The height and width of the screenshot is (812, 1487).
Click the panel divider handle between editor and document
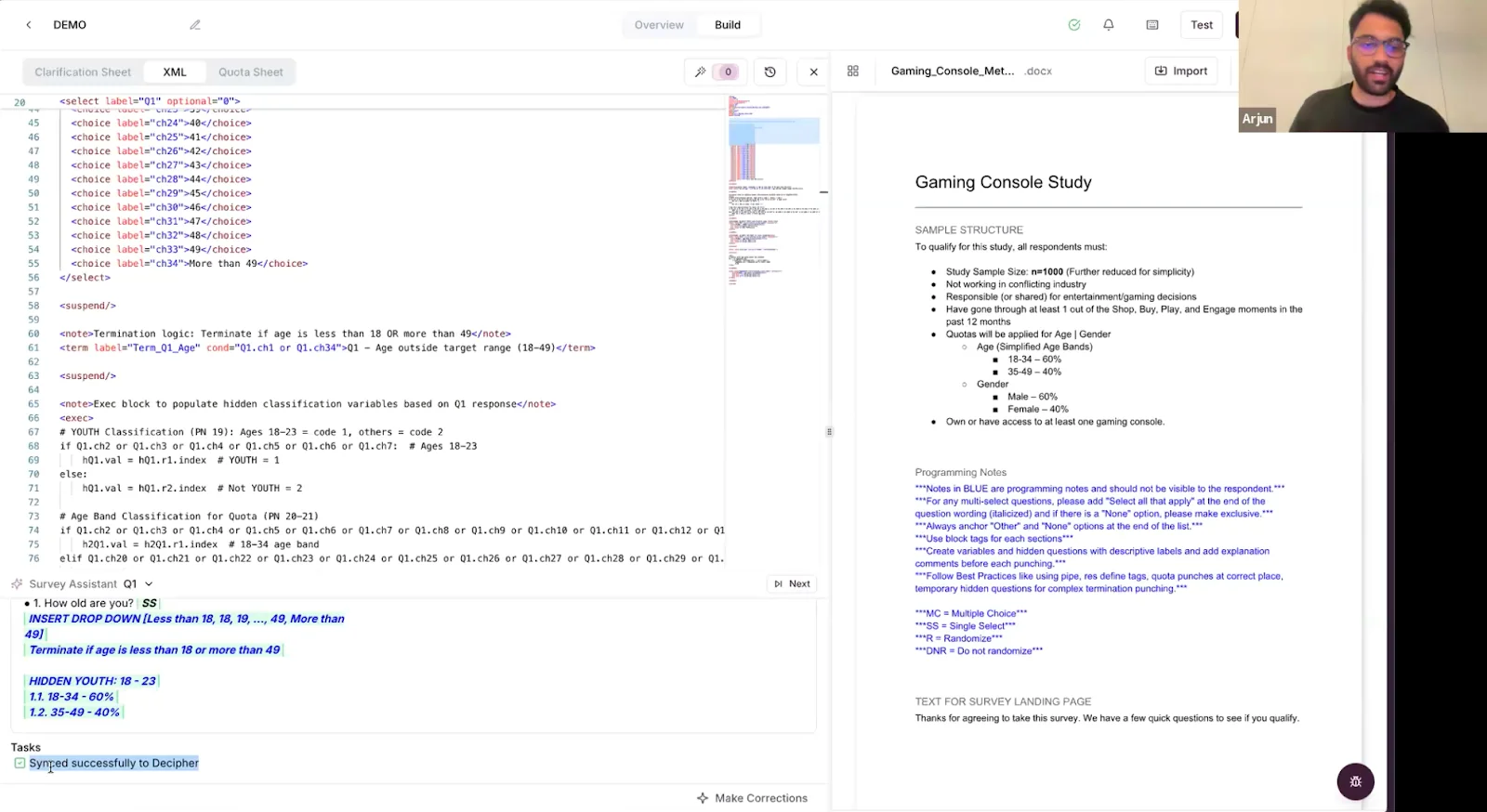point(829,431)
